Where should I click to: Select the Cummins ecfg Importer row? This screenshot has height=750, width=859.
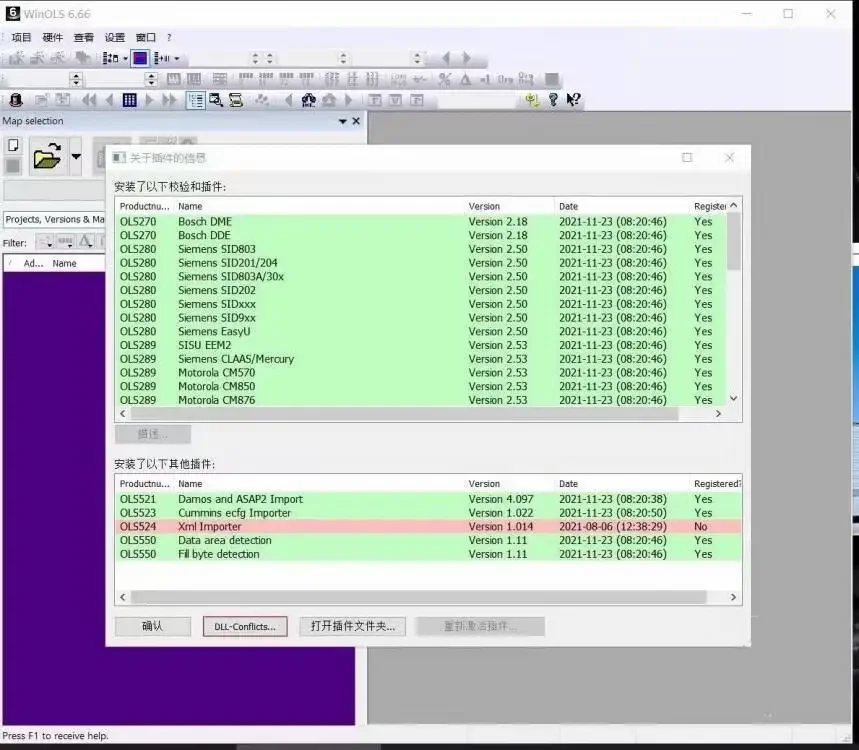(429, 513)
